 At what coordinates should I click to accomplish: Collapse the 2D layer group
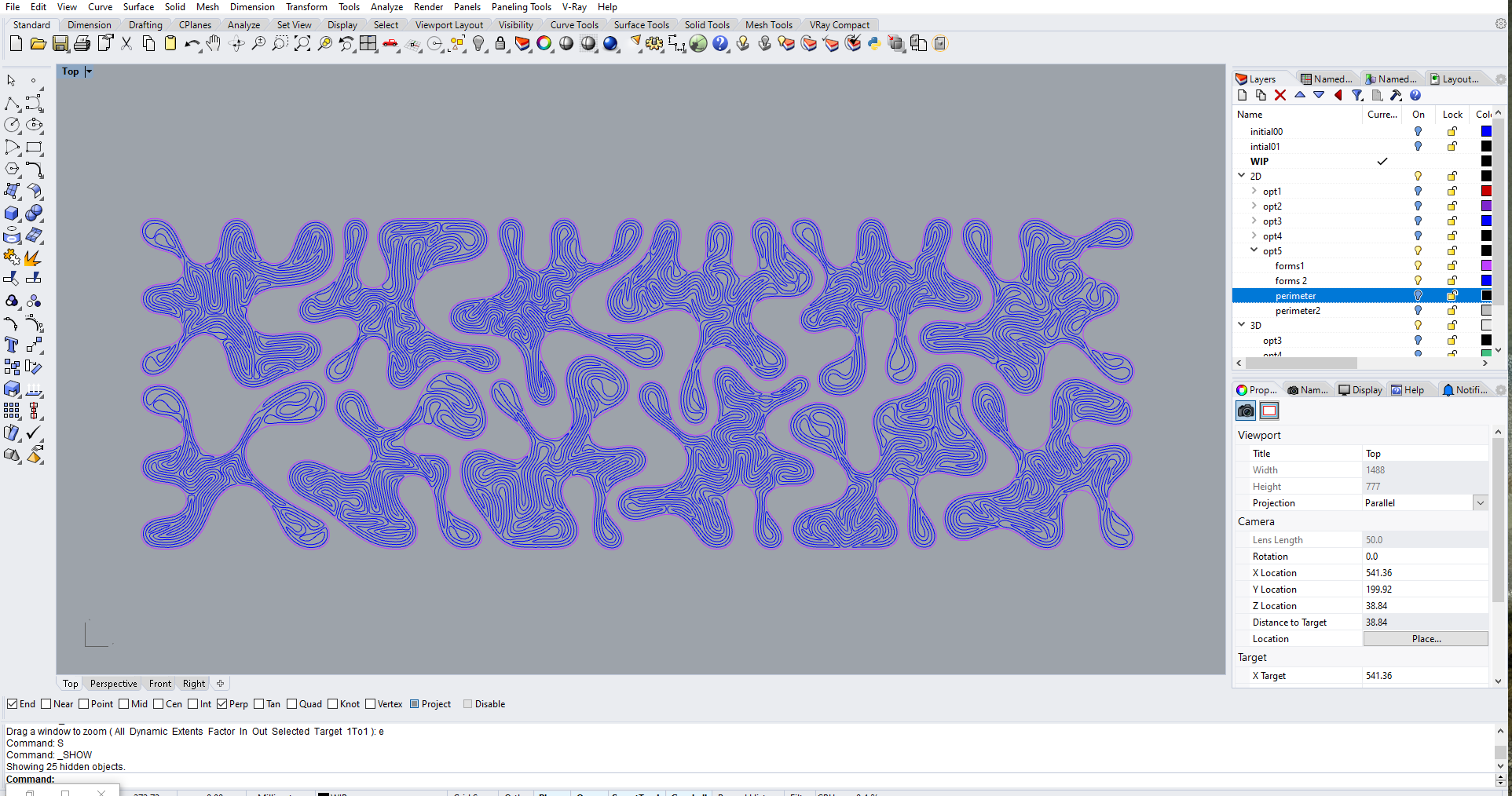tap(1242, 176)
